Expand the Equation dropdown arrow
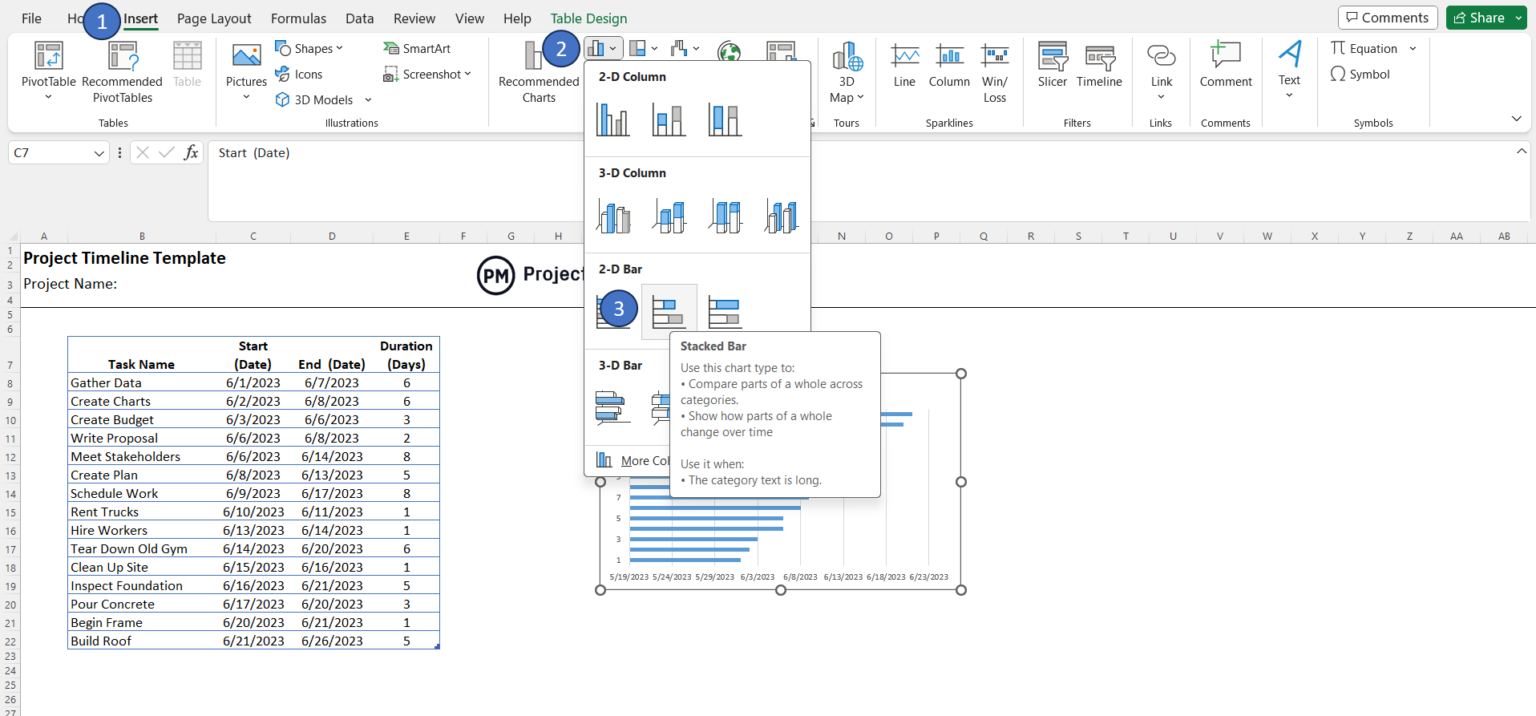The height and width of the screenshot is (716, 1536). point(1411,47)
